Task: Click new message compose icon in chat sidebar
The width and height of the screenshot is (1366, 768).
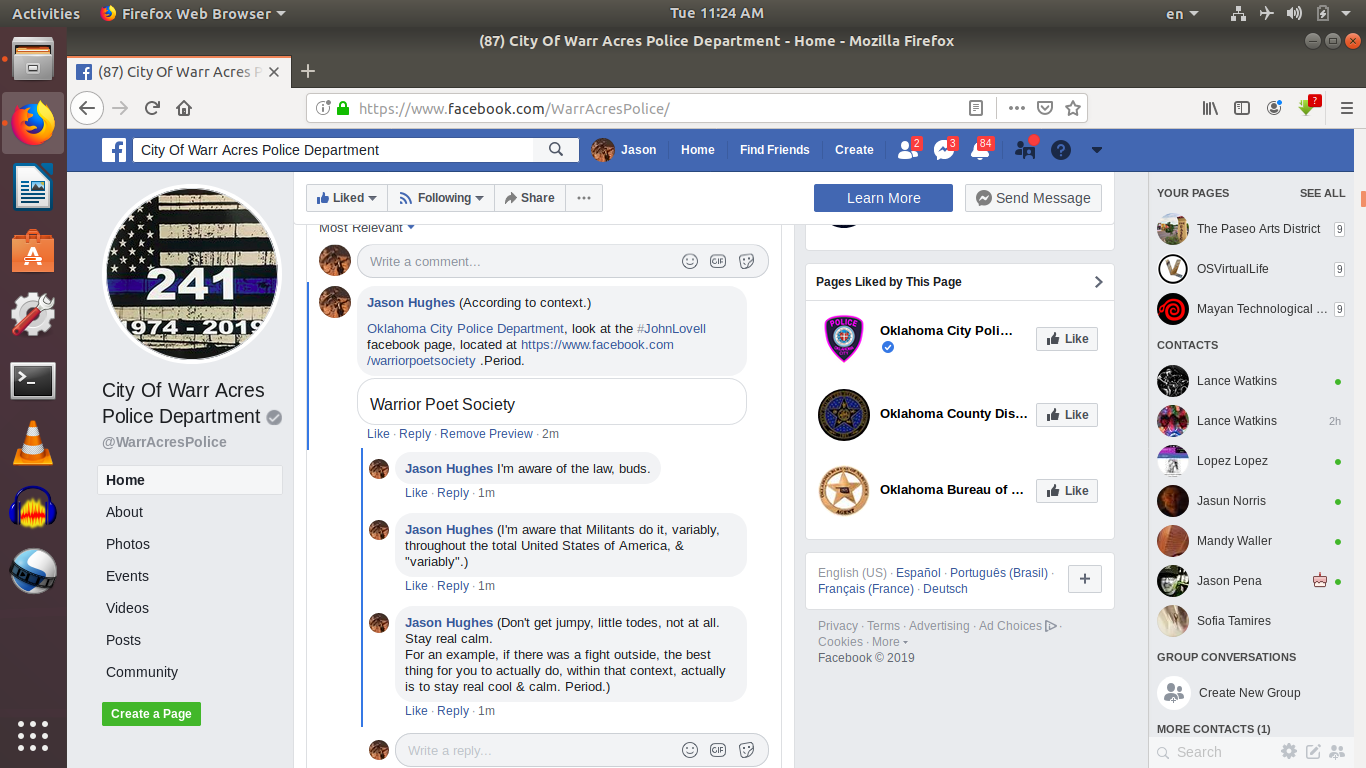Action: pyautogui.click(x=1313, y=751)
